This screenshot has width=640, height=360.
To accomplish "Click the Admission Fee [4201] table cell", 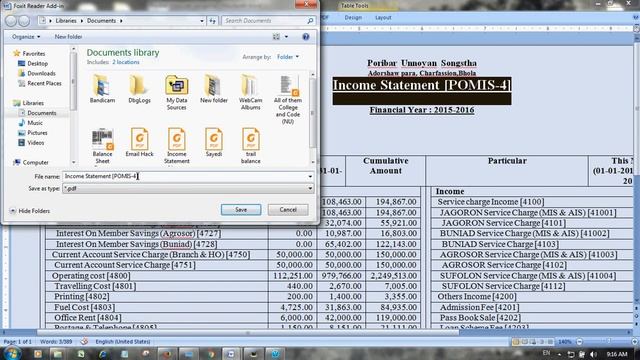I will (x=531, y=307).
